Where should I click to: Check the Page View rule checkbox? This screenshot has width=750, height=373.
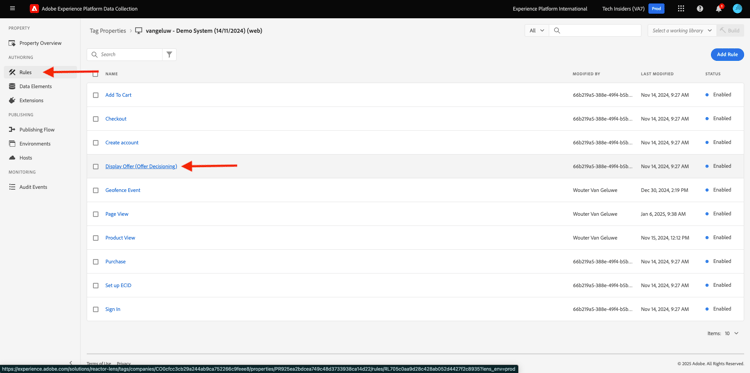(x=96, y=214)
